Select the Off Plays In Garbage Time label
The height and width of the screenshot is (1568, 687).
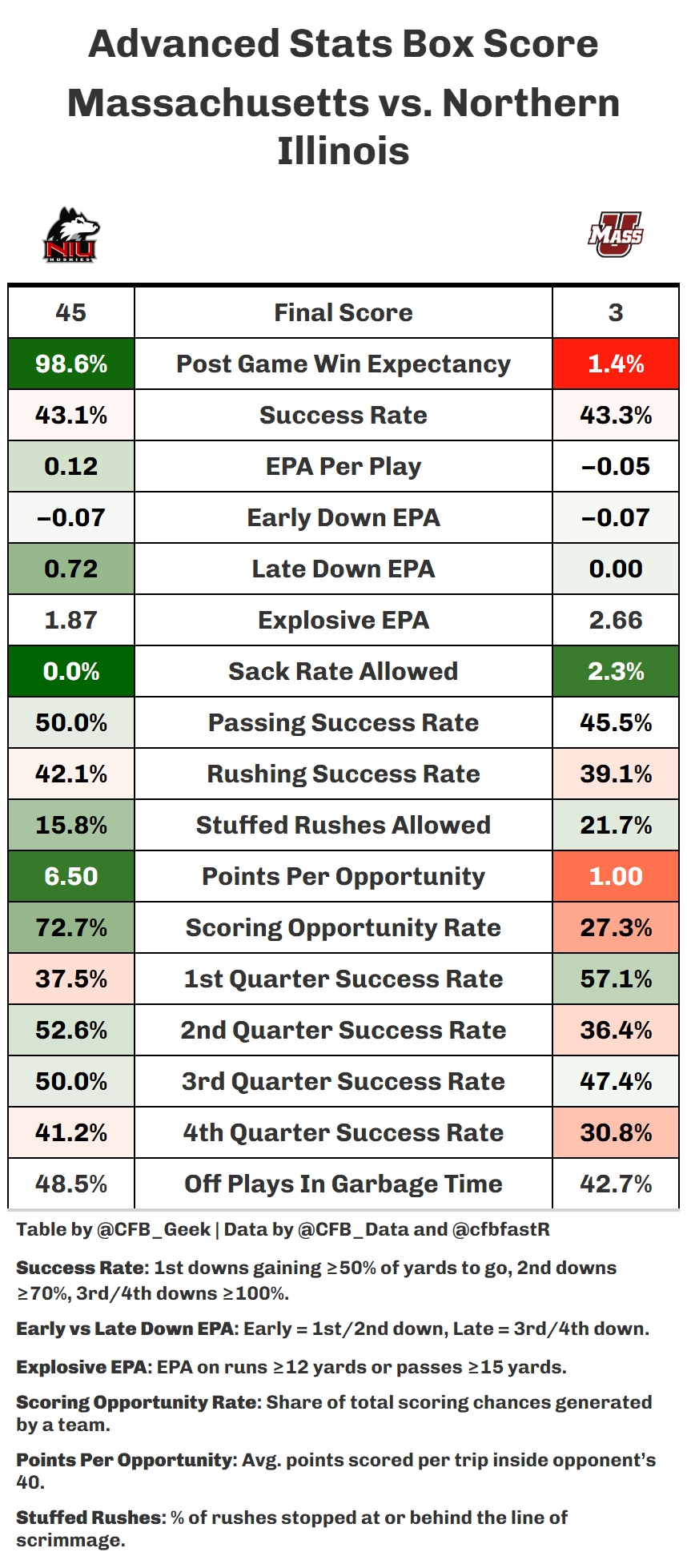click(x=343, y=1184)
